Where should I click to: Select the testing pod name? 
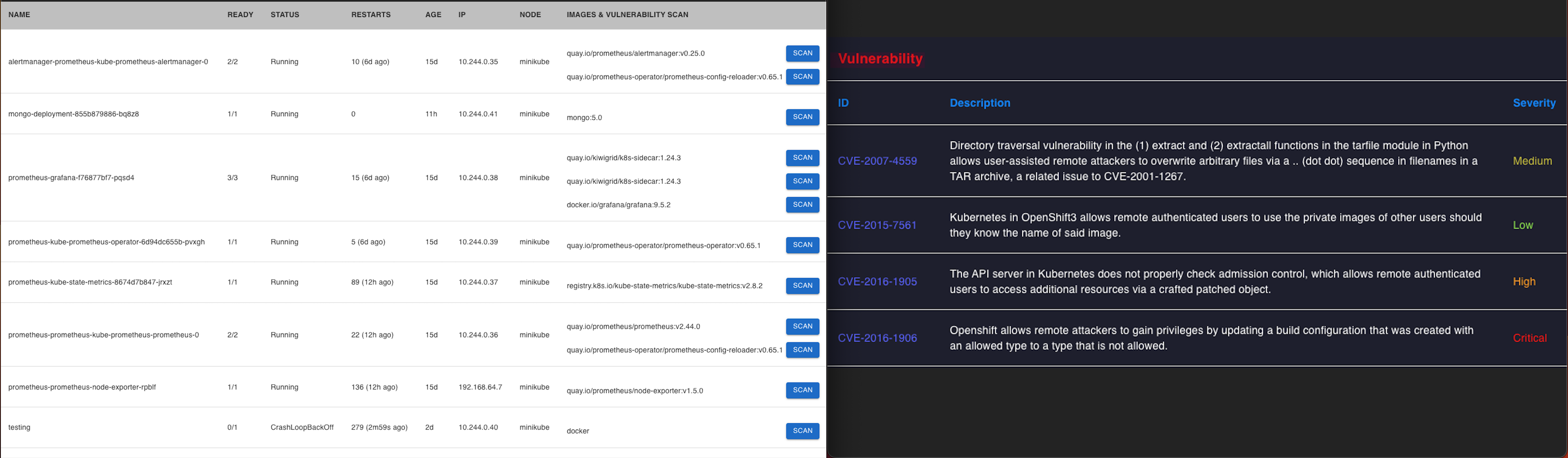click(20, 428)
